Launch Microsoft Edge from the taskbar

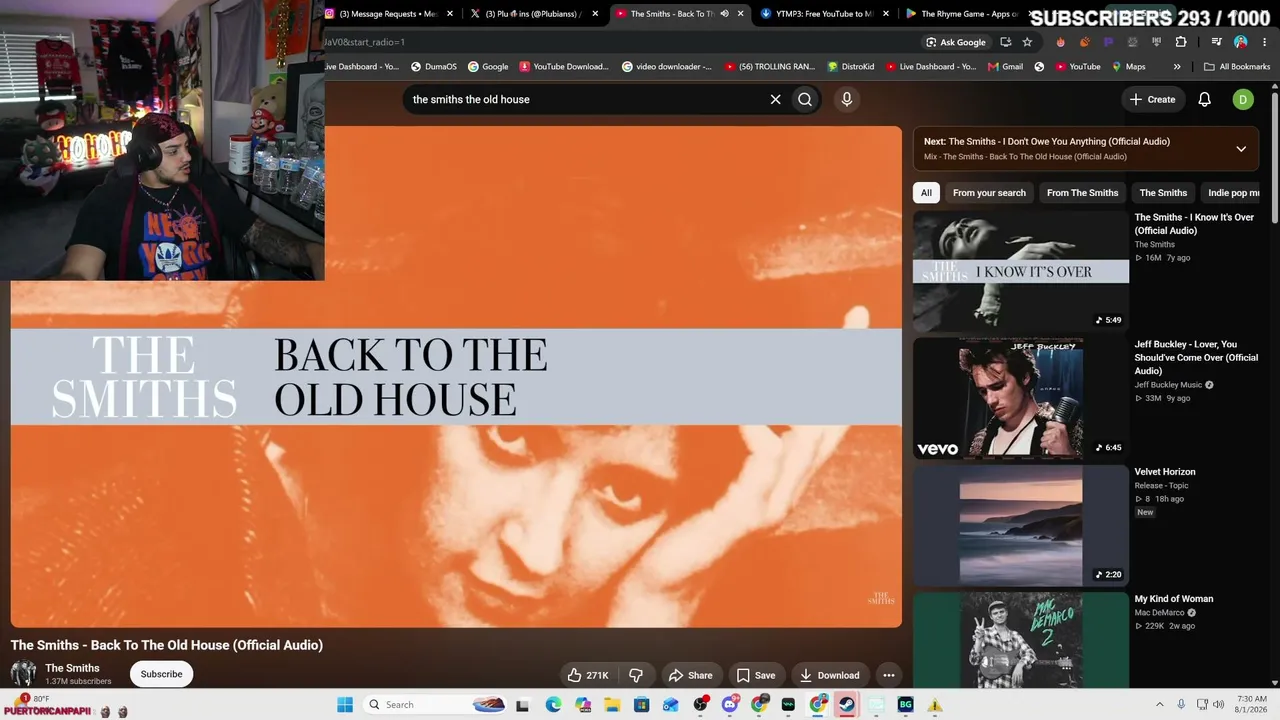click(x=553, y=705)
